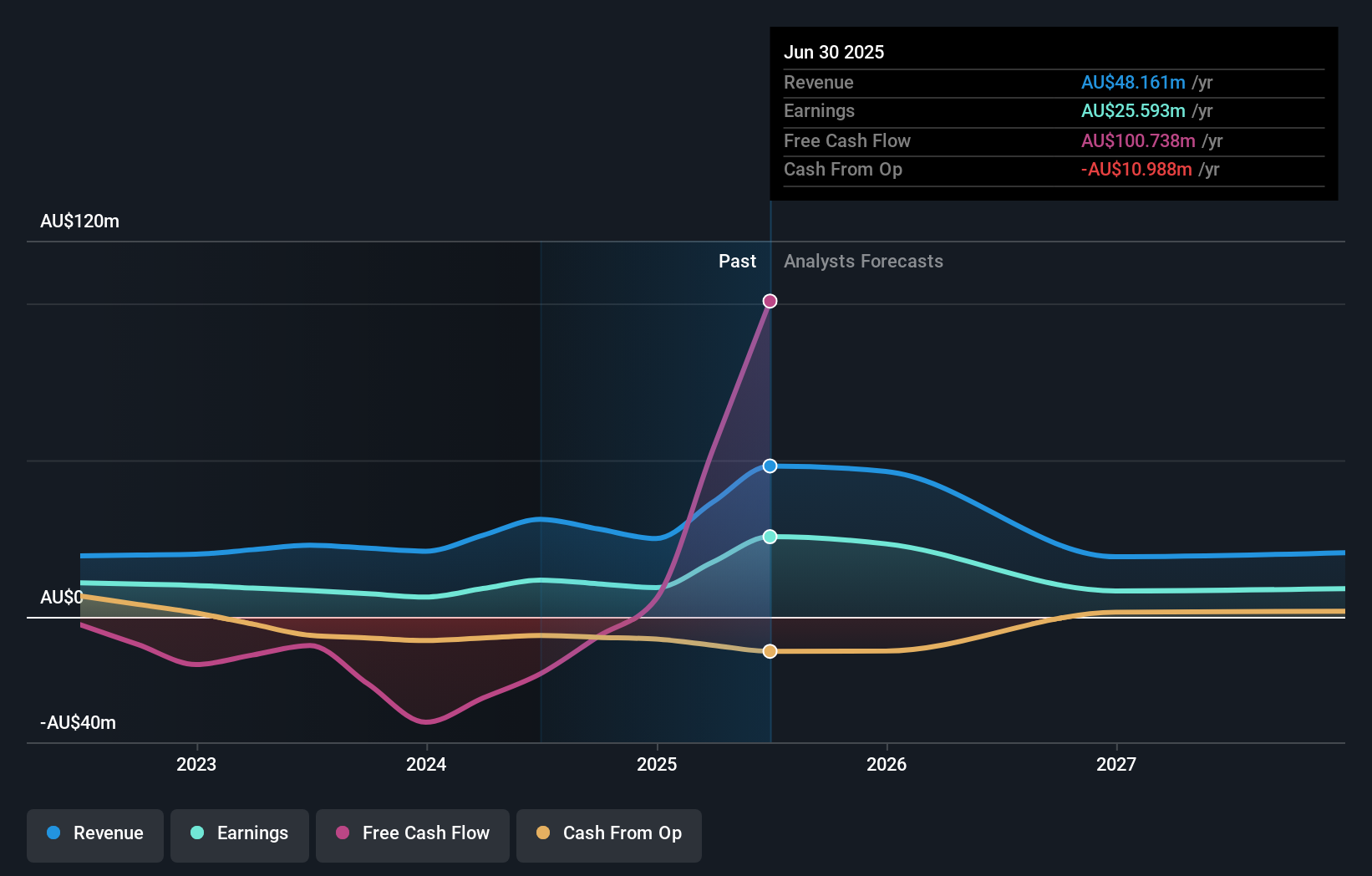This screenshot has width=1372, height=876.
Task: Click the Analysts Forecasts label
Action: [863, 262]
